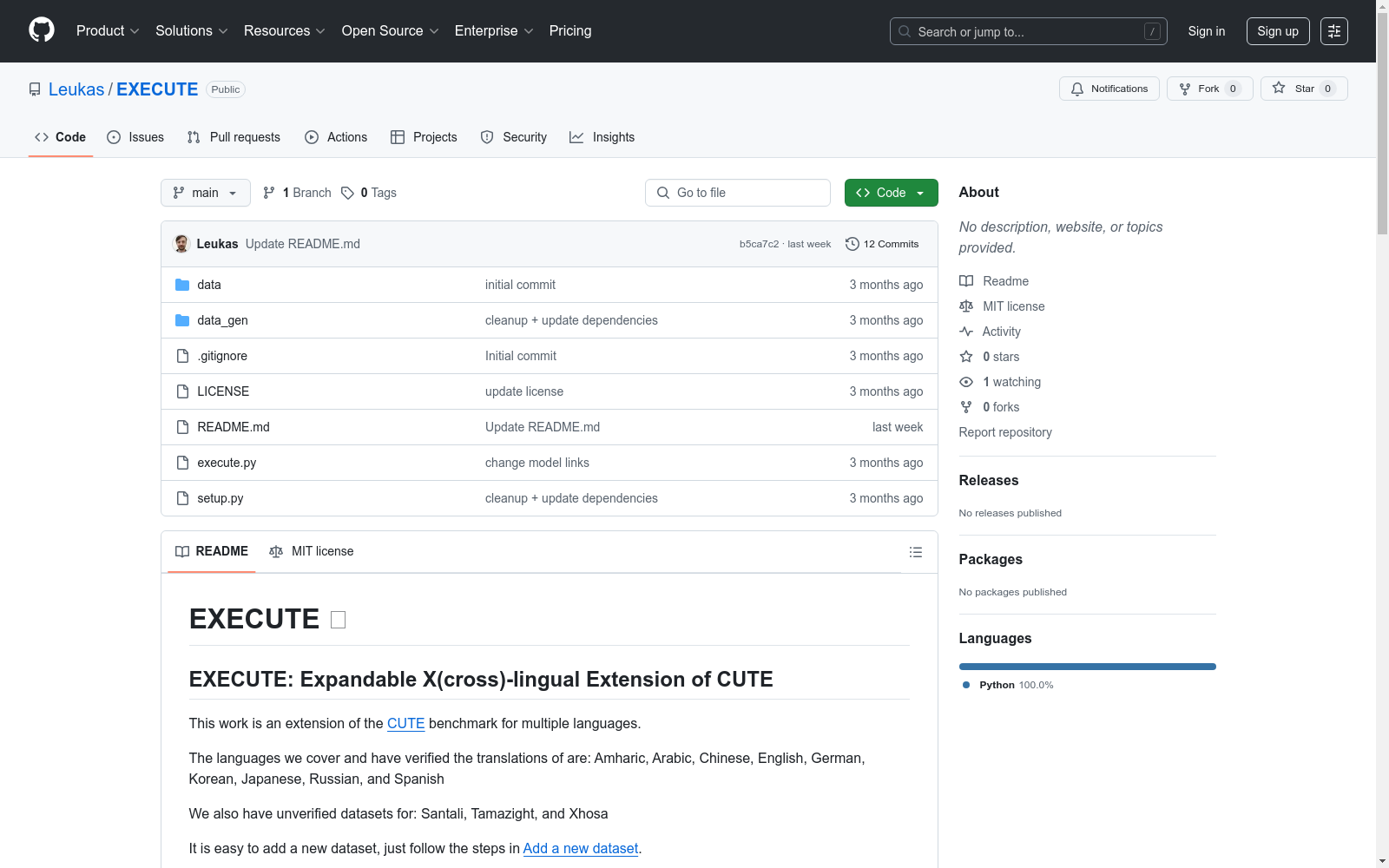View the 1 Branch link
This screenshot has height=868, width=1389.
coord(297,193)
